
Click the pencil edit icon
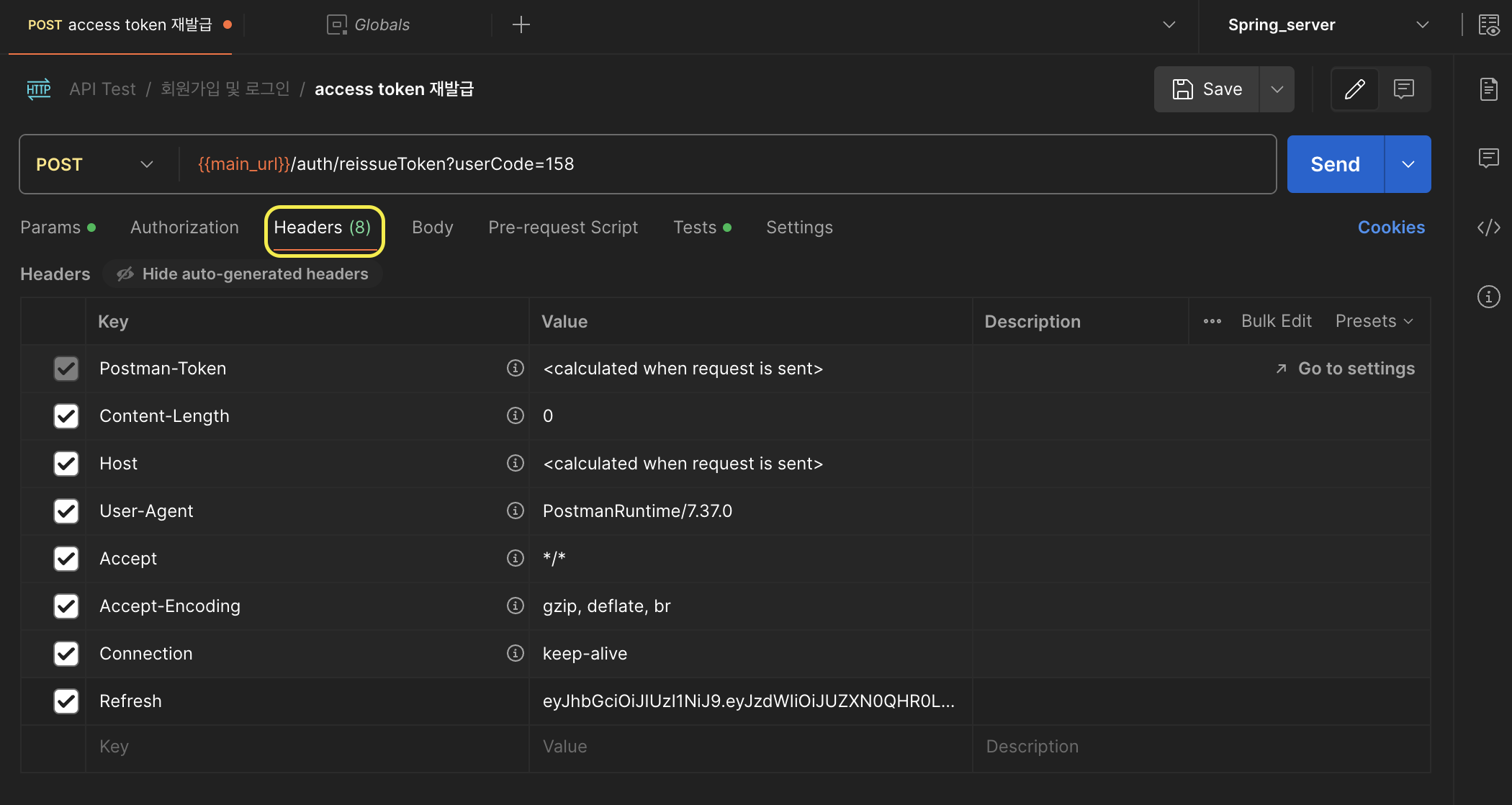[1354, 89]
